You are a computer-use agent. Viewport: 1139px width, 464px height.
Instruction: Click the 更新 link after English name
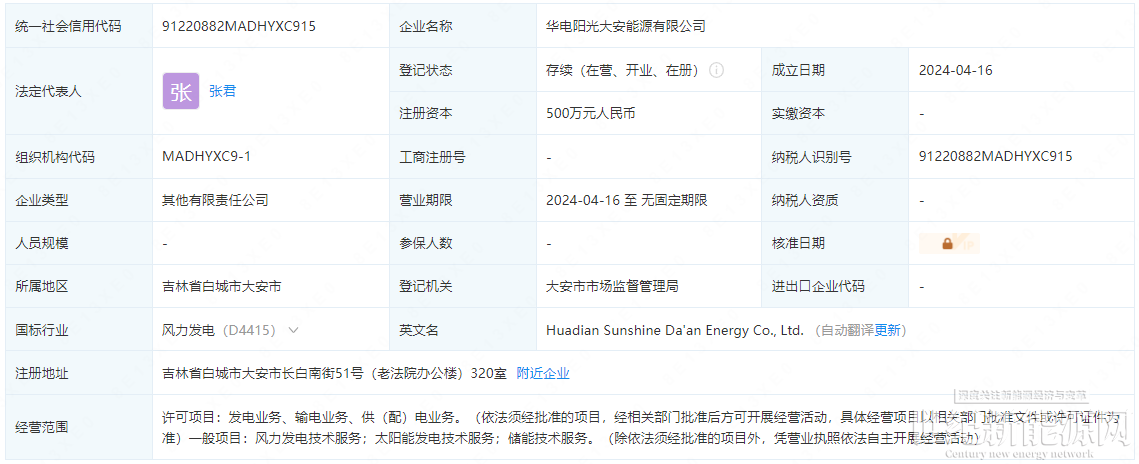[x=888, y=330]
